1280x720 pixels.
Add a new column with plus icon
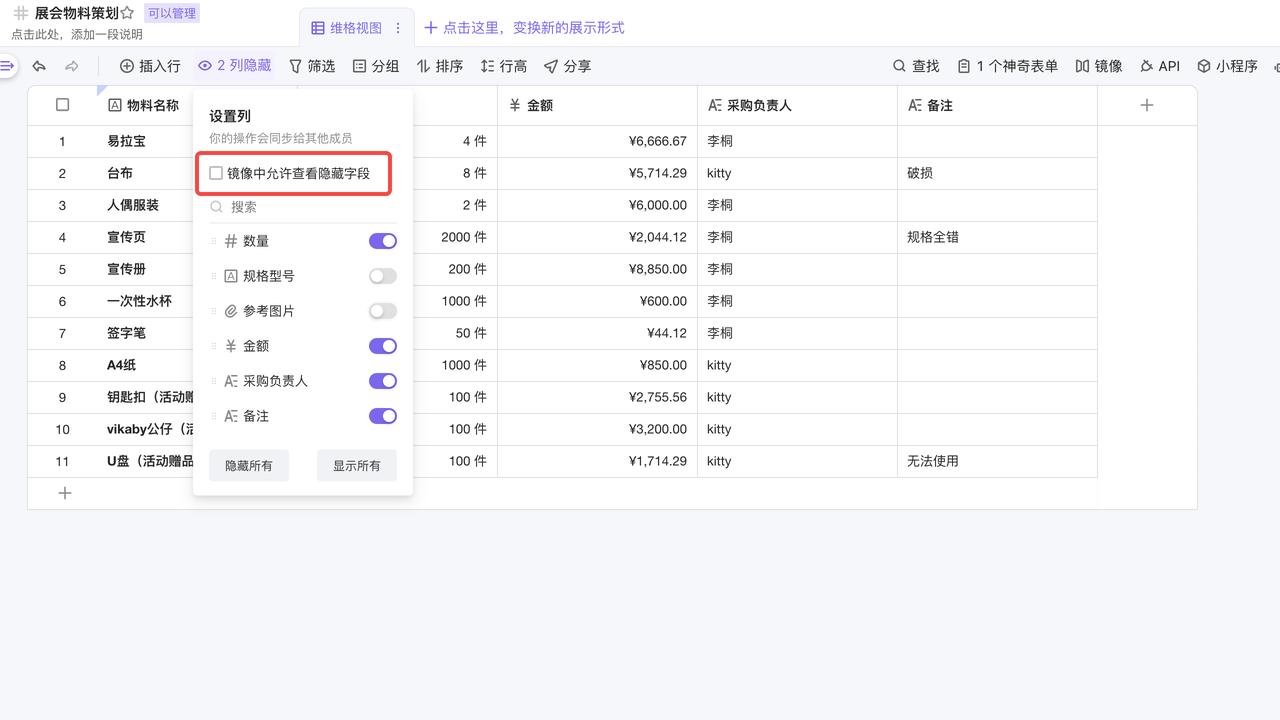pos(1147,105)
